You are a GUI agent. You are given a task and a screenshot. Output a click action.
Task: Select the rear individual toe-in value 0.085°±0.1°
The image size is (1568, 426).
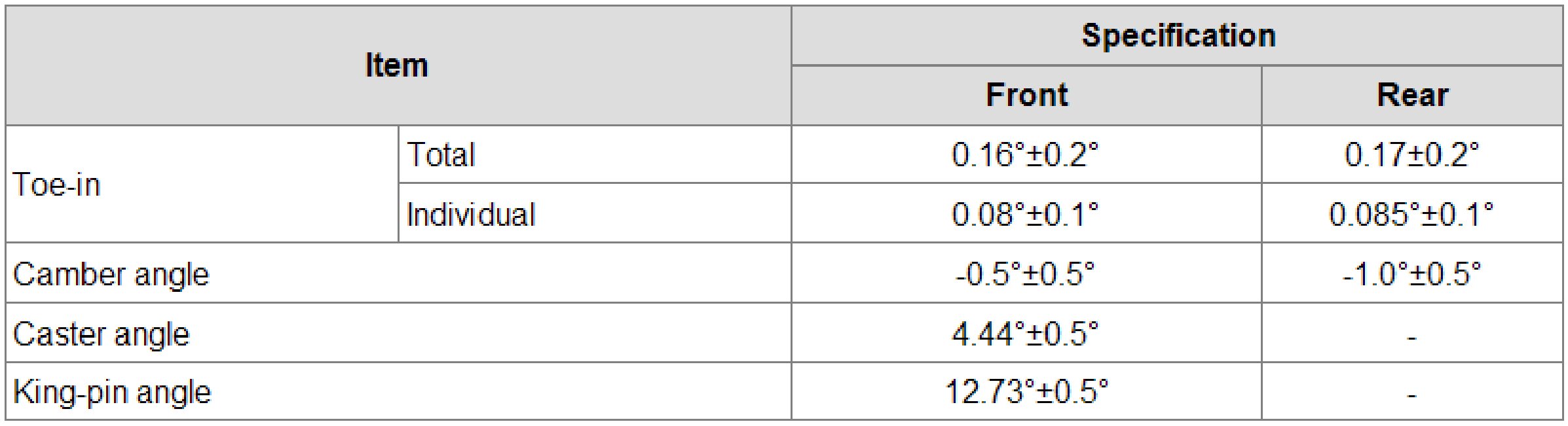[1411, 214]
